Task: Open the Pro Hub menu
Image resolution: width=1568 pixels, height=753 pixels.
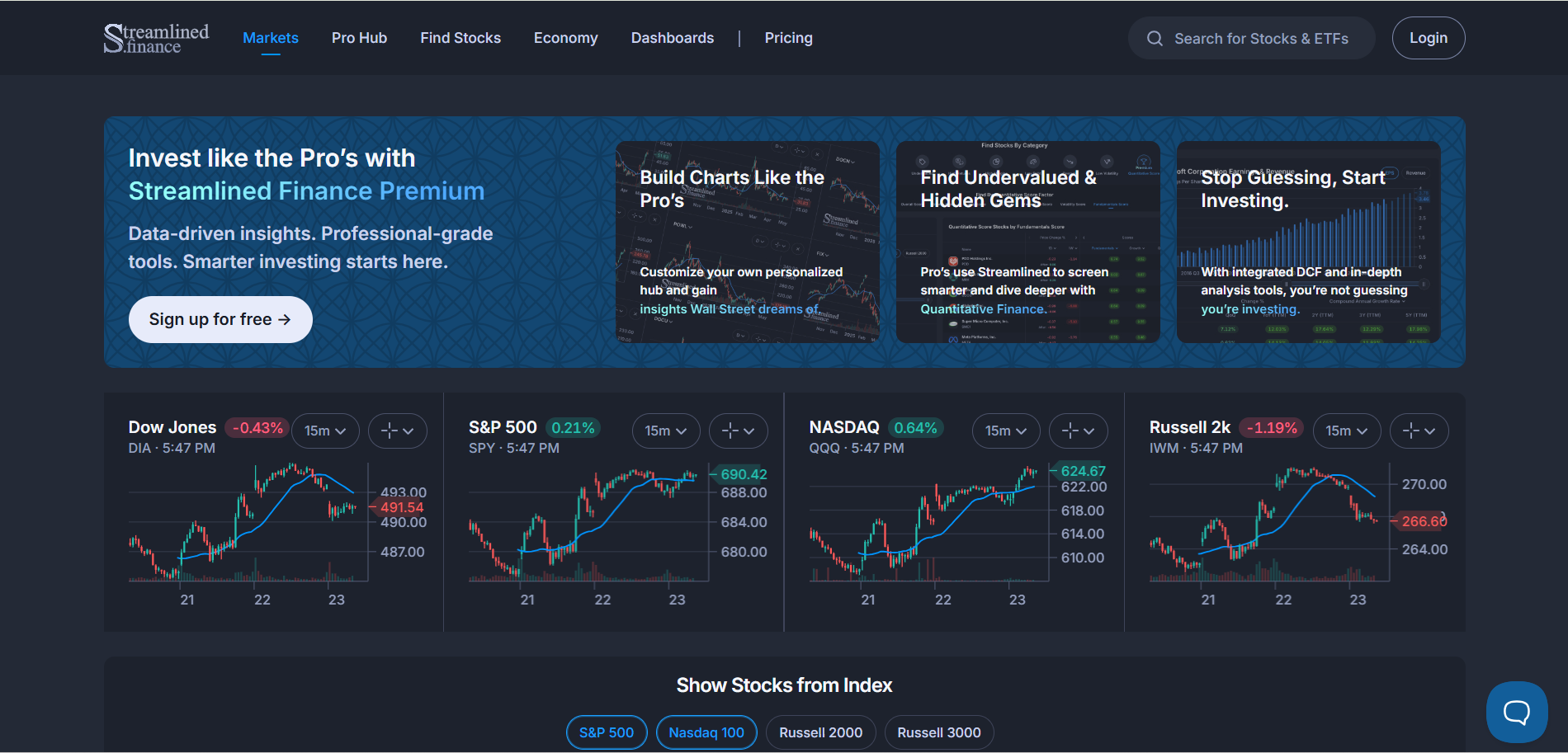Action: point(359,38)
